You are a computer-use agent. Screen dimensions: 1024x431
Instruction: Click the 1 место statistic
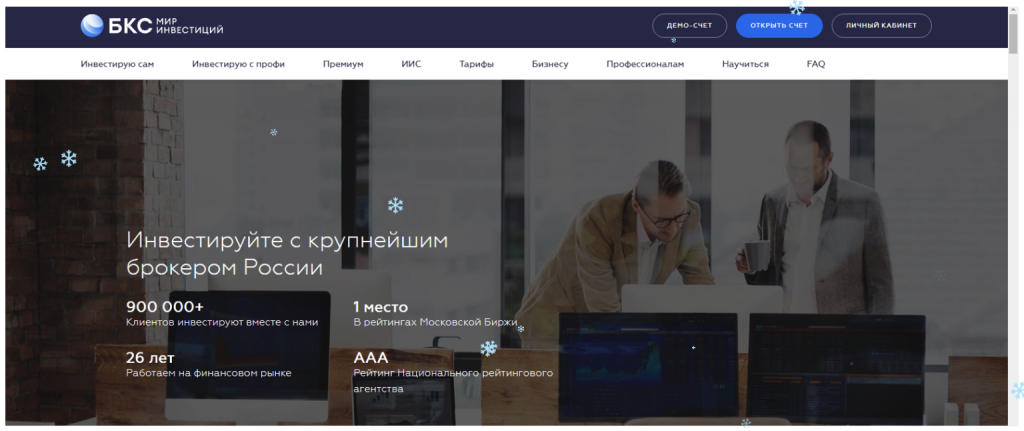tap(380, 306)
